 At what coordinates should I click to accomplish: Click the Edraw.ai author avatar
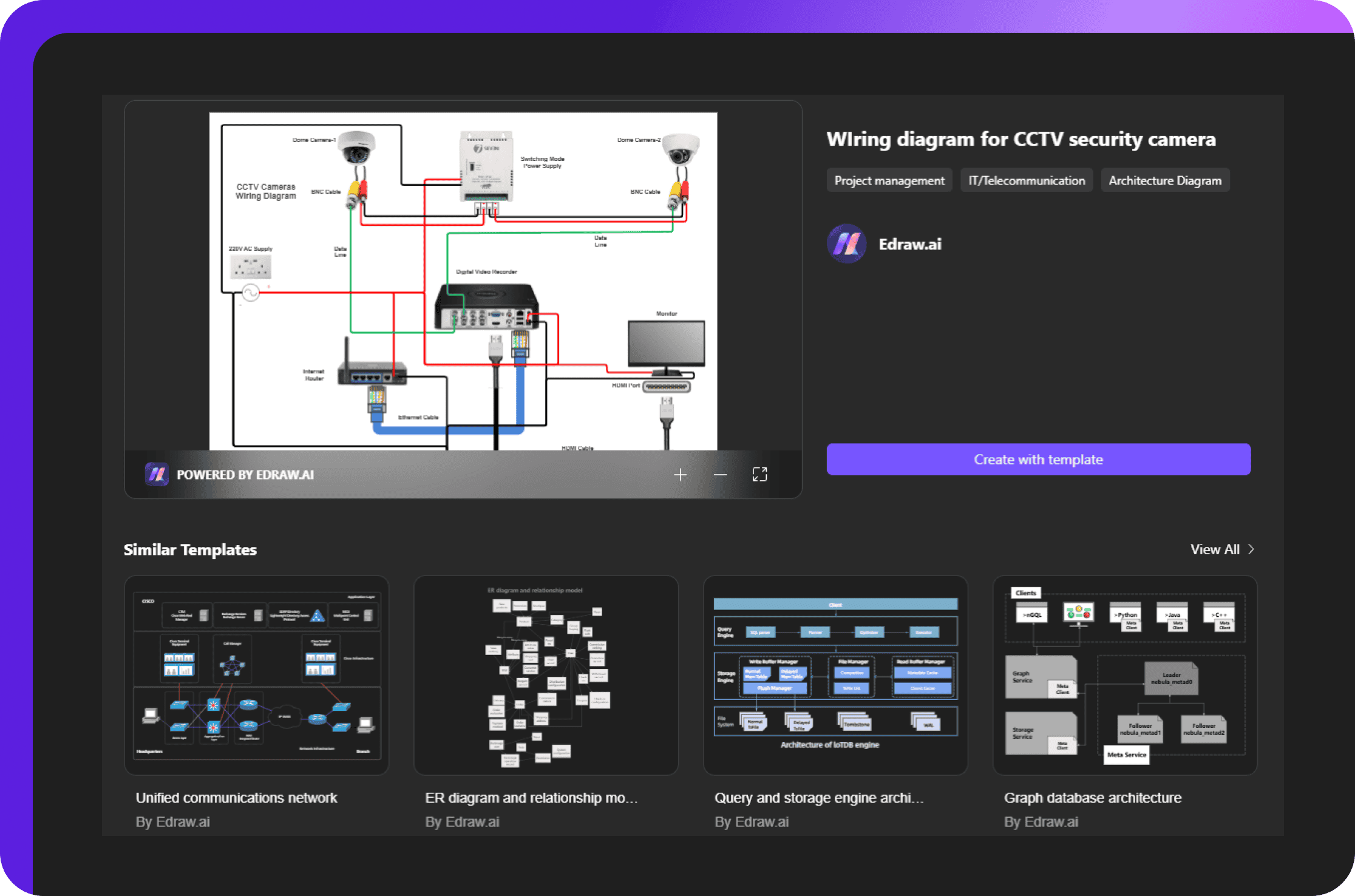pyautogui.click(x=846, y=244)
